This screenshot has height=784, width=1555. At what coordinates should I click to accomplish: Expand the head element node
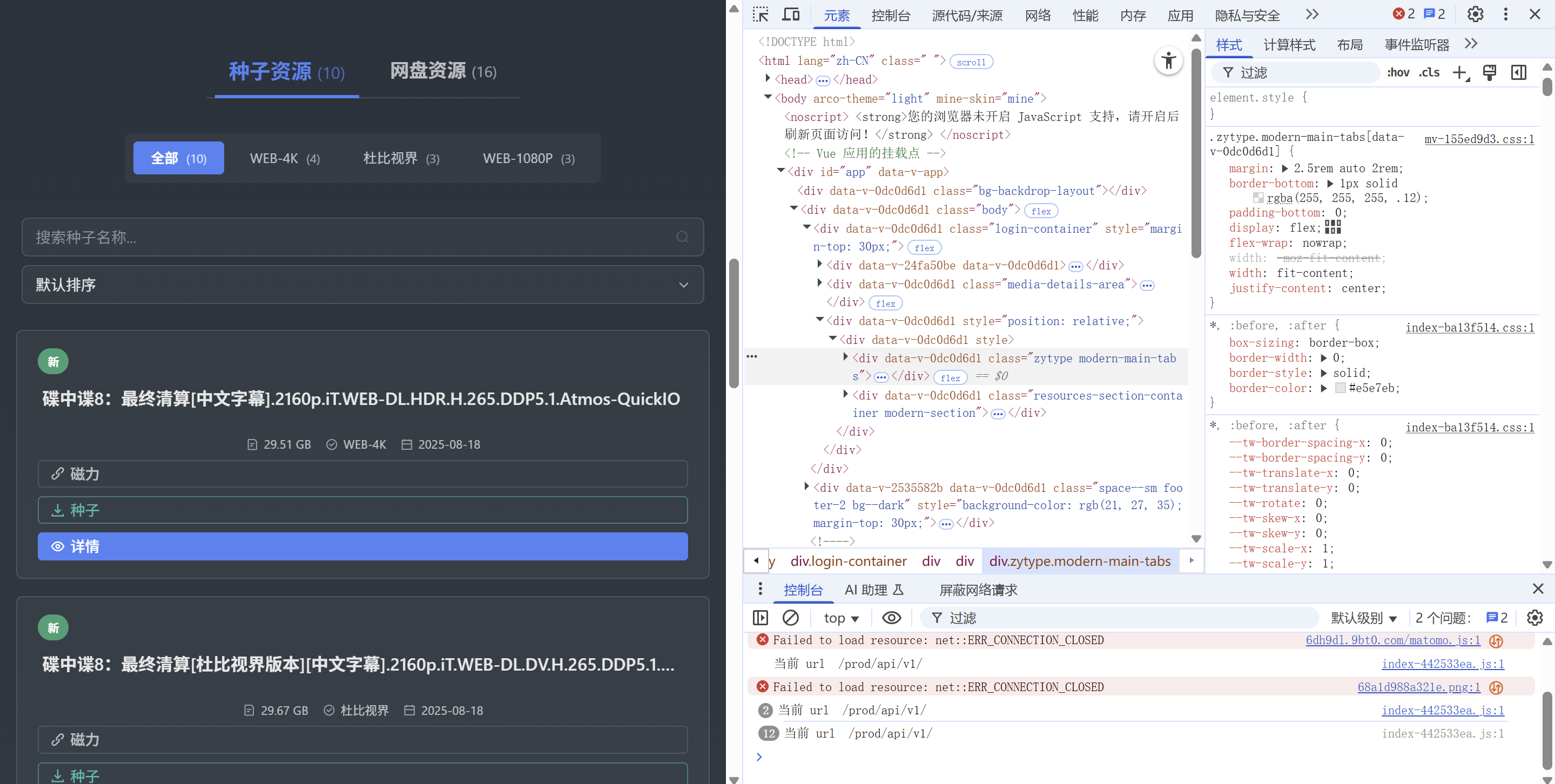coord(768,79)
